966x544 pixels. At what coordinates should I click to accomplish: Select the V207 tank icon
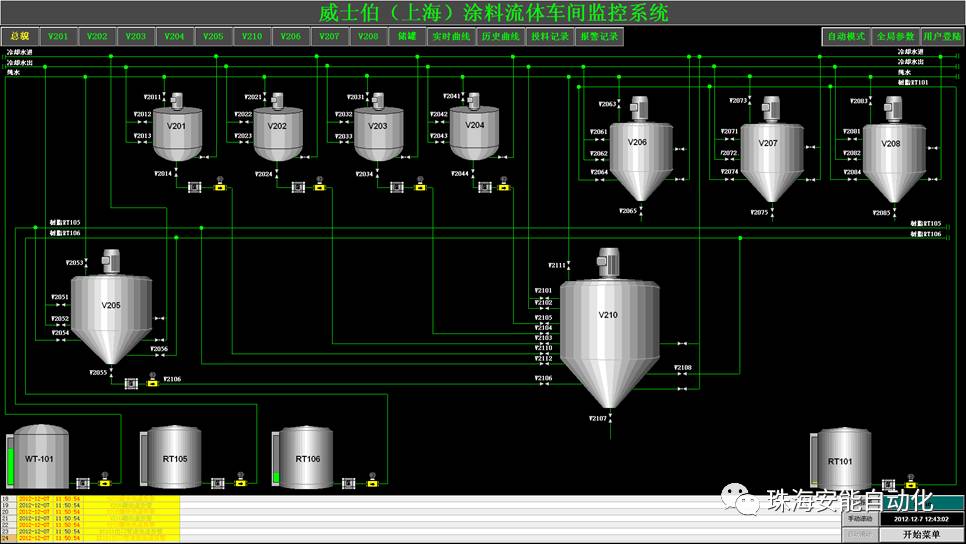pos(767,155)
